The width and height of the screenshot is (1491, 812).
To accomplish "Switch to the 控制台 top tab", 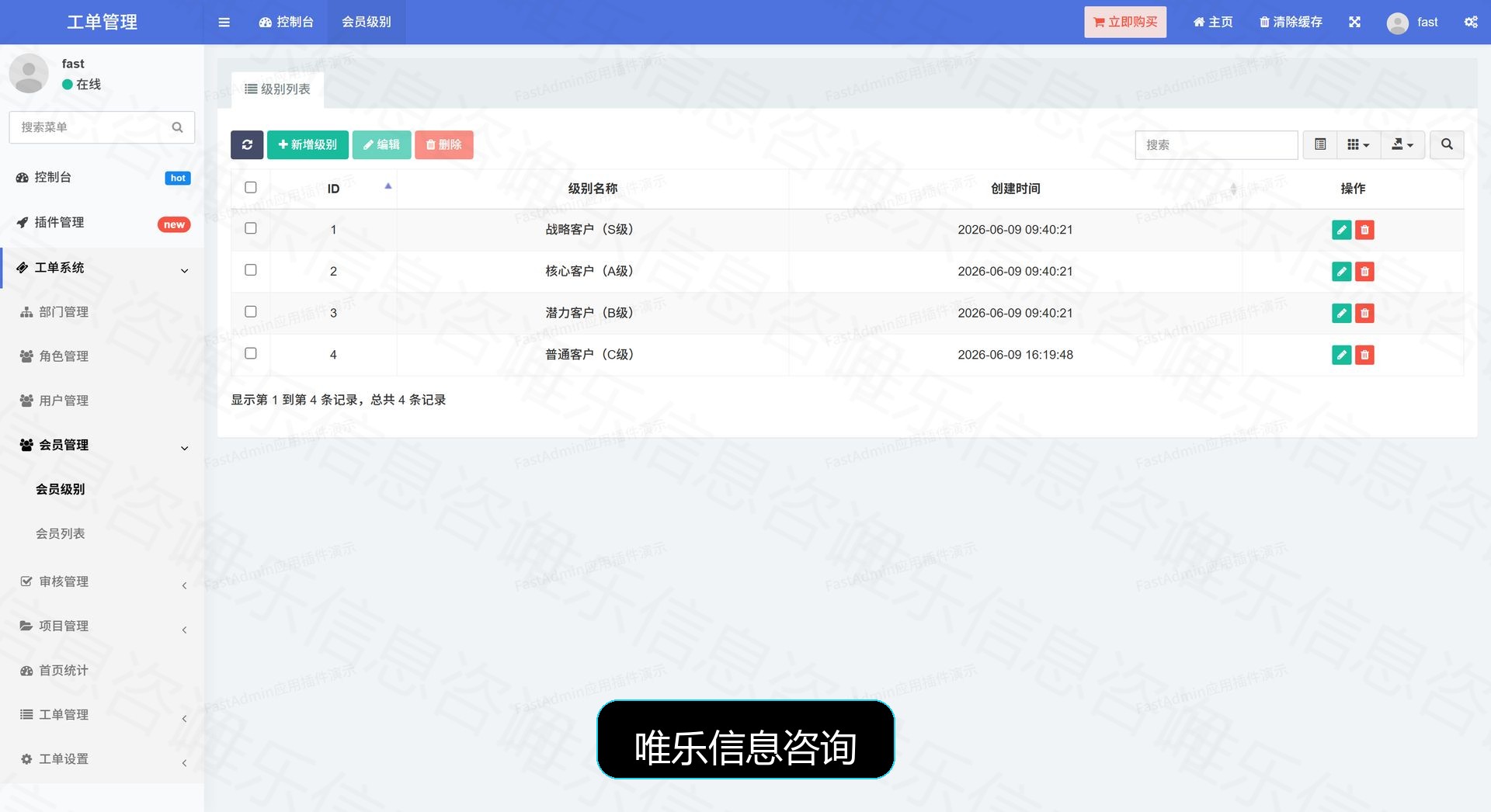I will coord(286,22).
